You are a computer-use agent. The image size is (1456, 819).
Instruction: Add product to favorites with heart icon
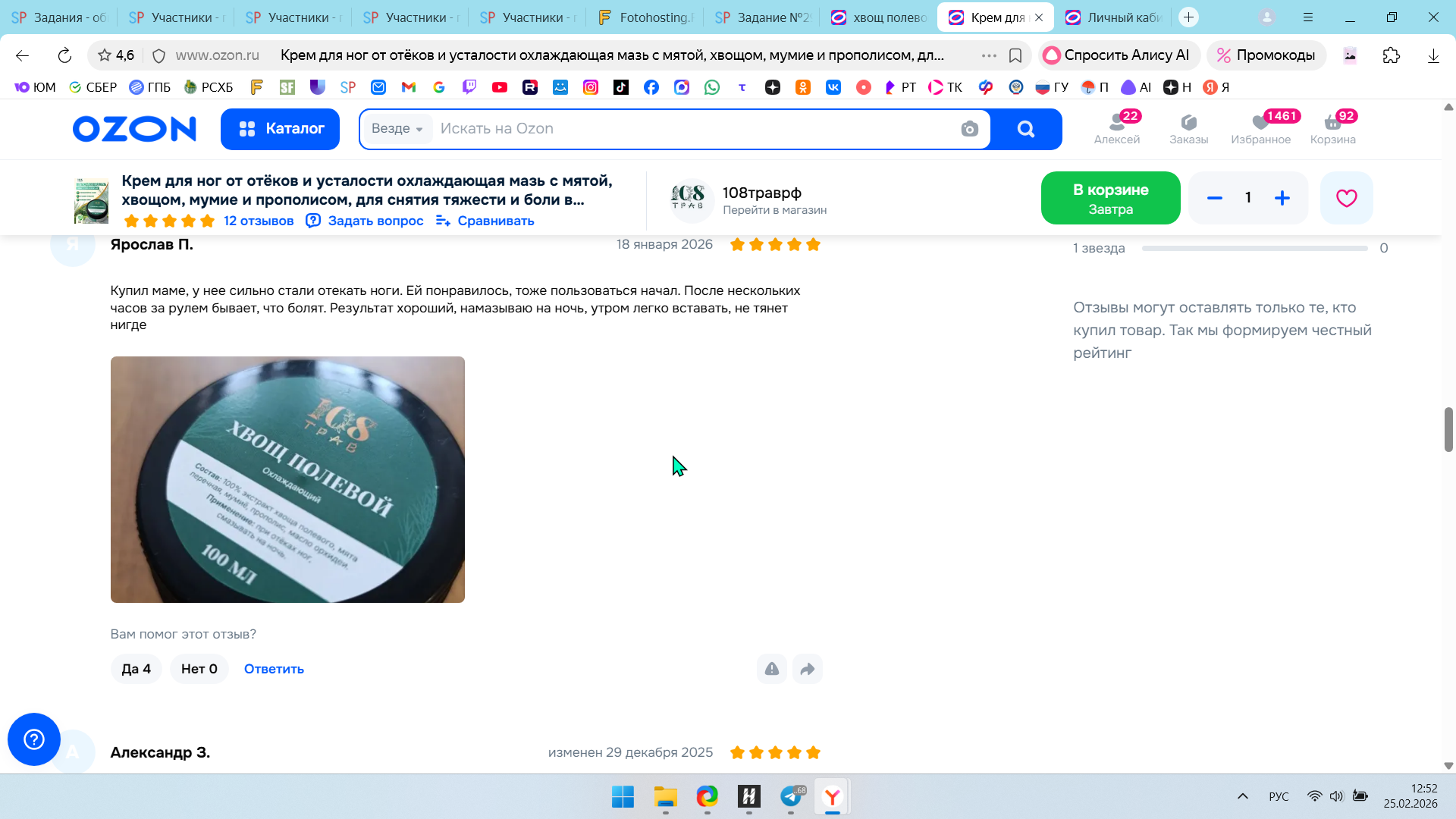pyautogui.click(x=1346, y=198)
